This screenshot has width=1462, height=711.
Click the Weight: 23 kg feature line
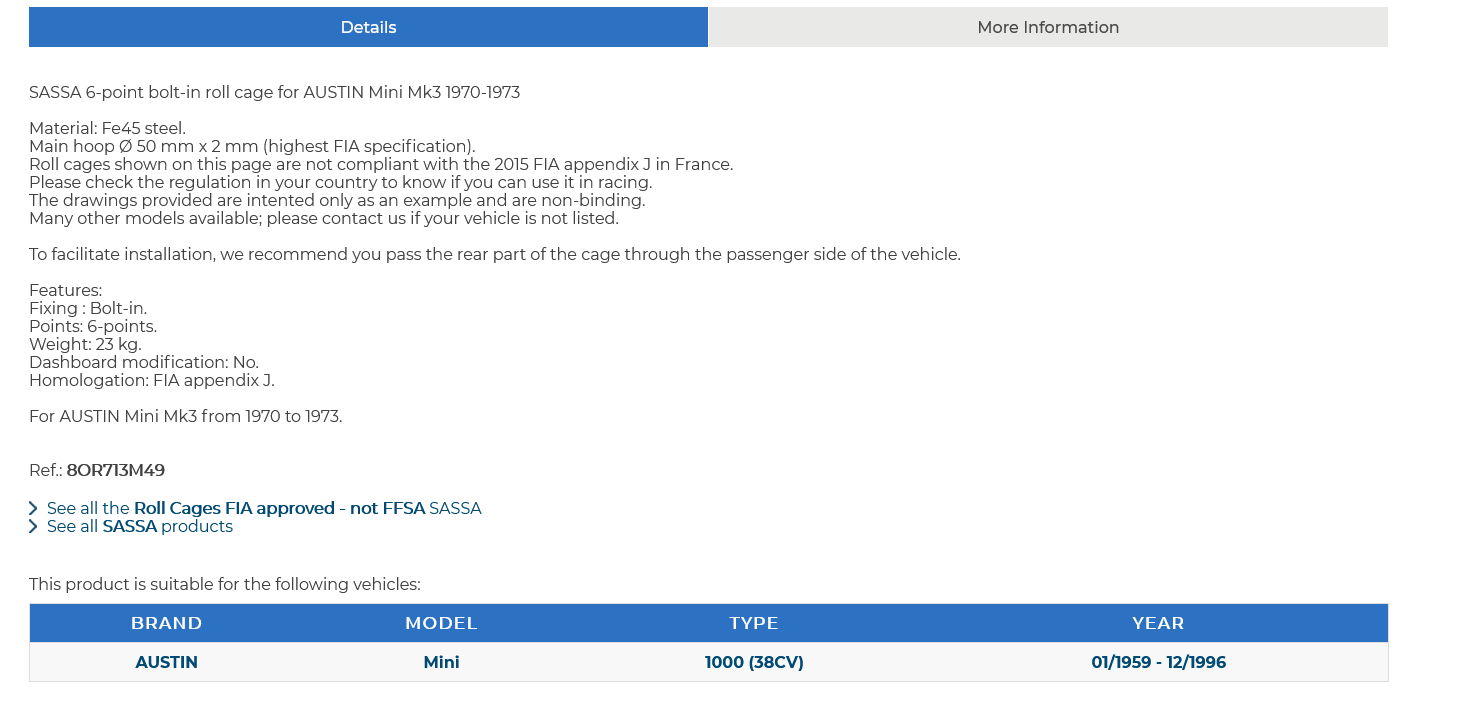85,344
